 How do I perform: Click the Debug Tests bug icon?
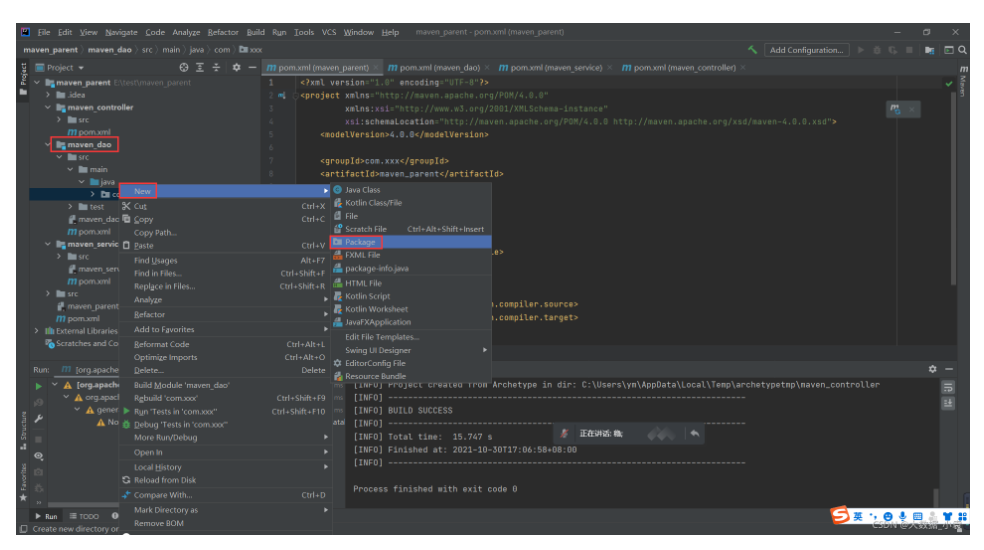click(126, 425)
